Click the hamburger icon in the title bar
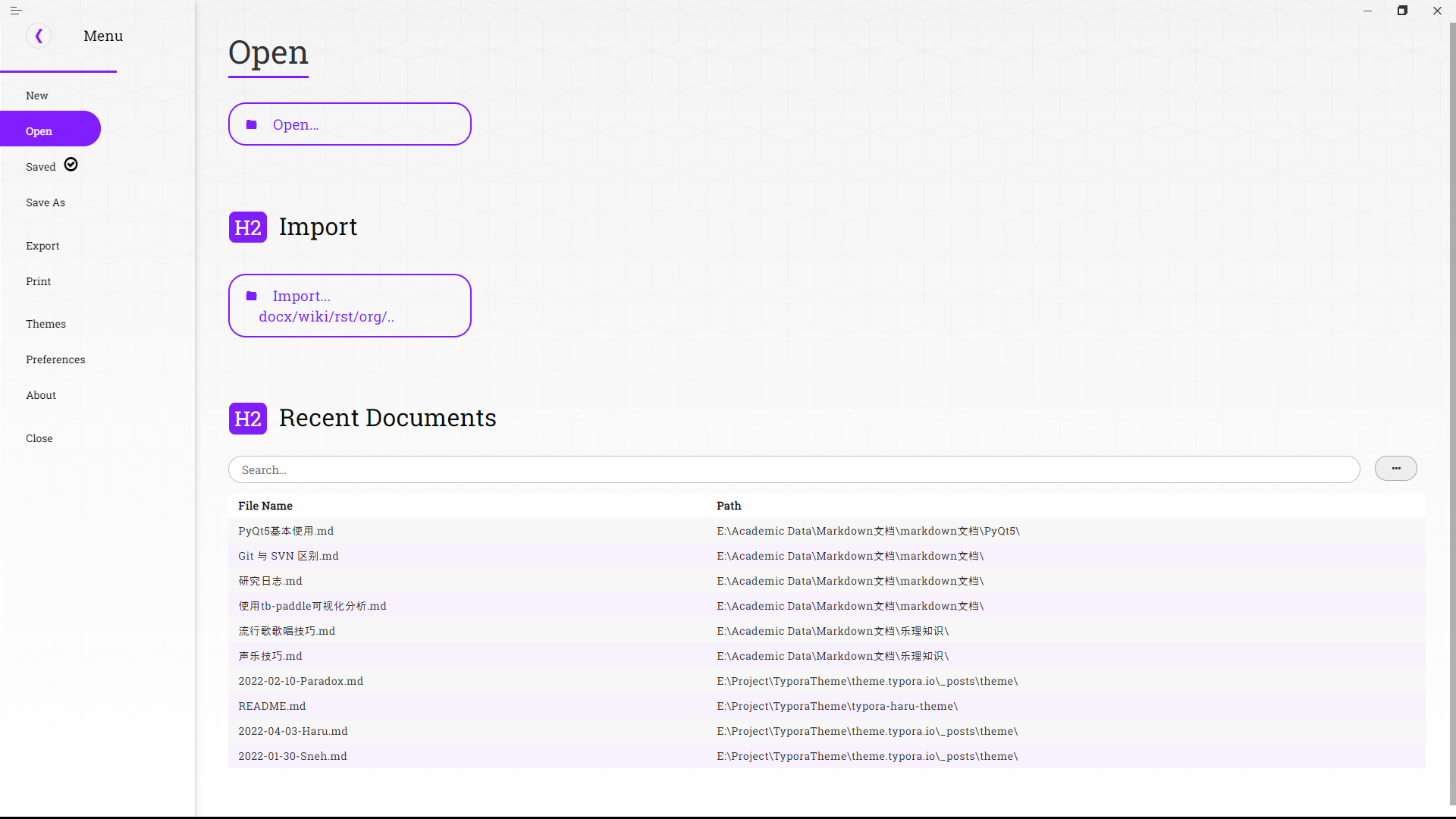1456x819 pixels. click(x=15, y=11)
